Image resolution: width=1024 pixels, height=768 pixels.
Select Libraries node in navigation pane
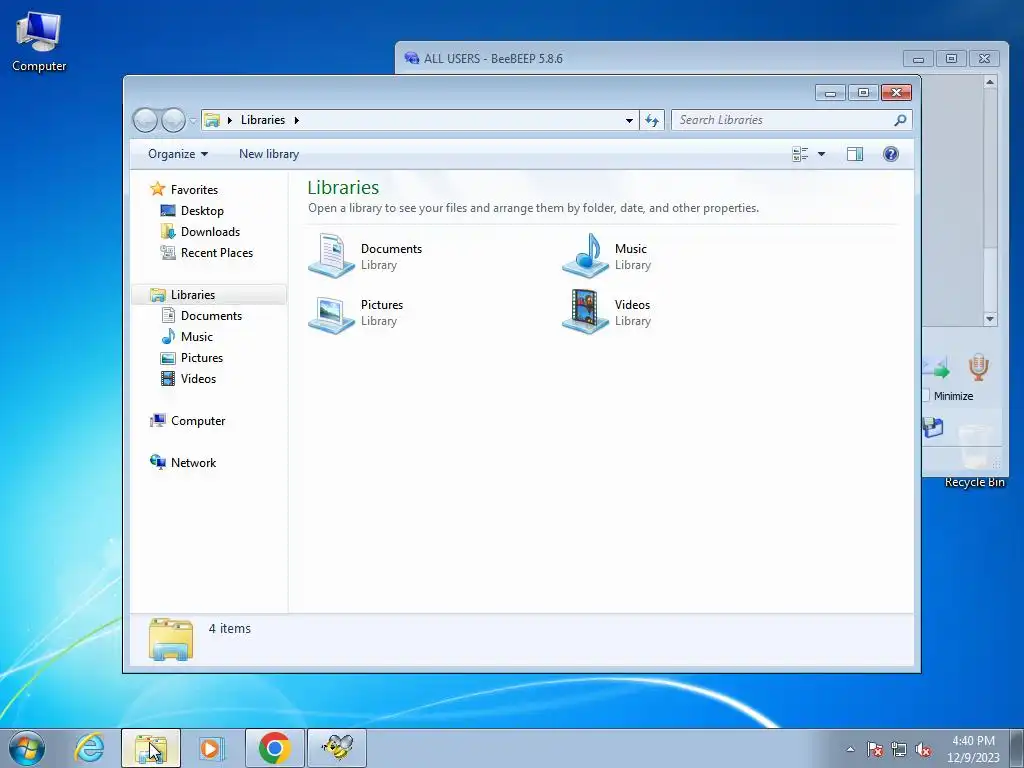tap(209, 295)
